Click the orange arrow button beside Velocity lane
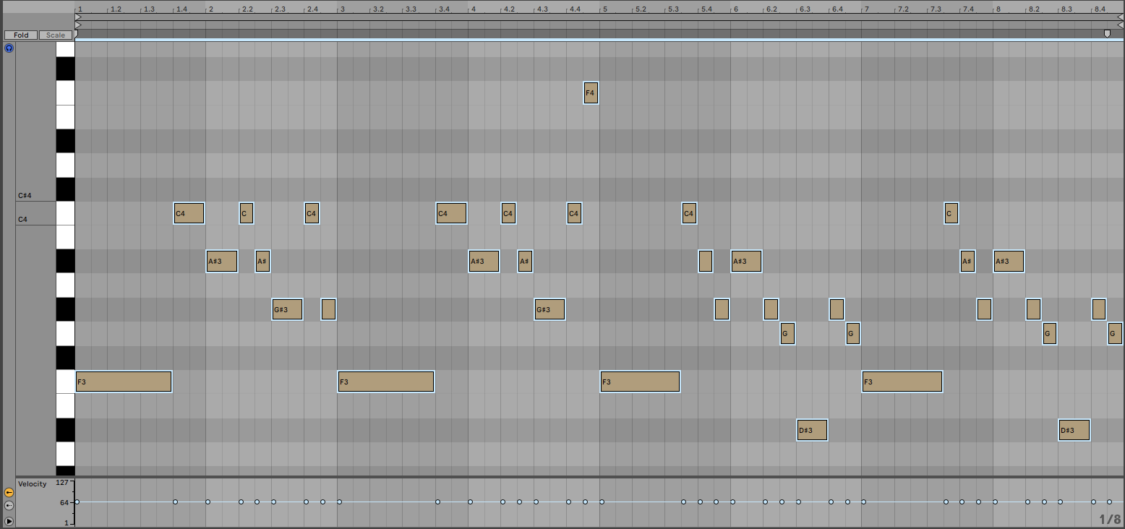Image resolution: width=1125 pixels, height=529 pixels. pyautogui.click(x=9, y=492)
